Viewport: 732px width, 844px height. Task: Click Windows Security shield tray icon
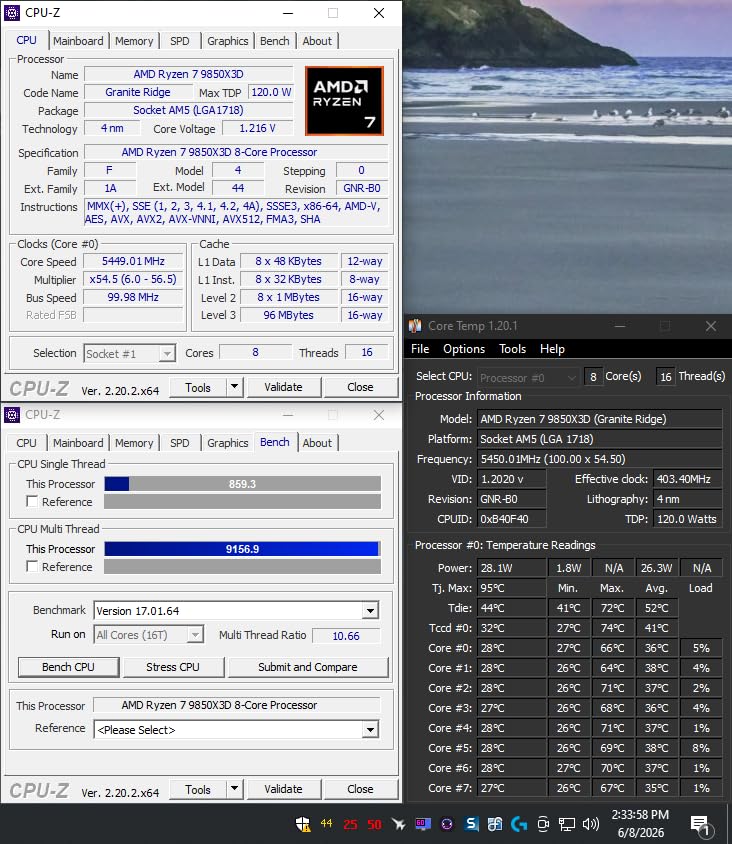pyautogui.click(x=303, y=824)
